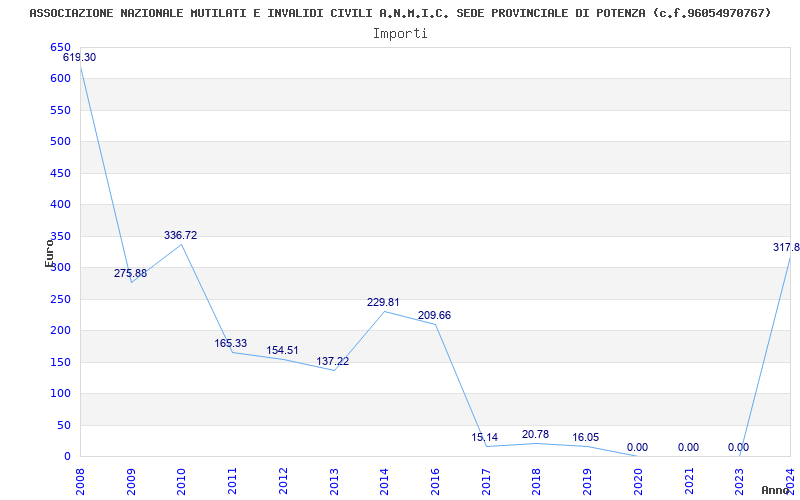Click the 2023 x-axis tick label
This screenshot has height=500, width=800.
(x=739, y=482)
